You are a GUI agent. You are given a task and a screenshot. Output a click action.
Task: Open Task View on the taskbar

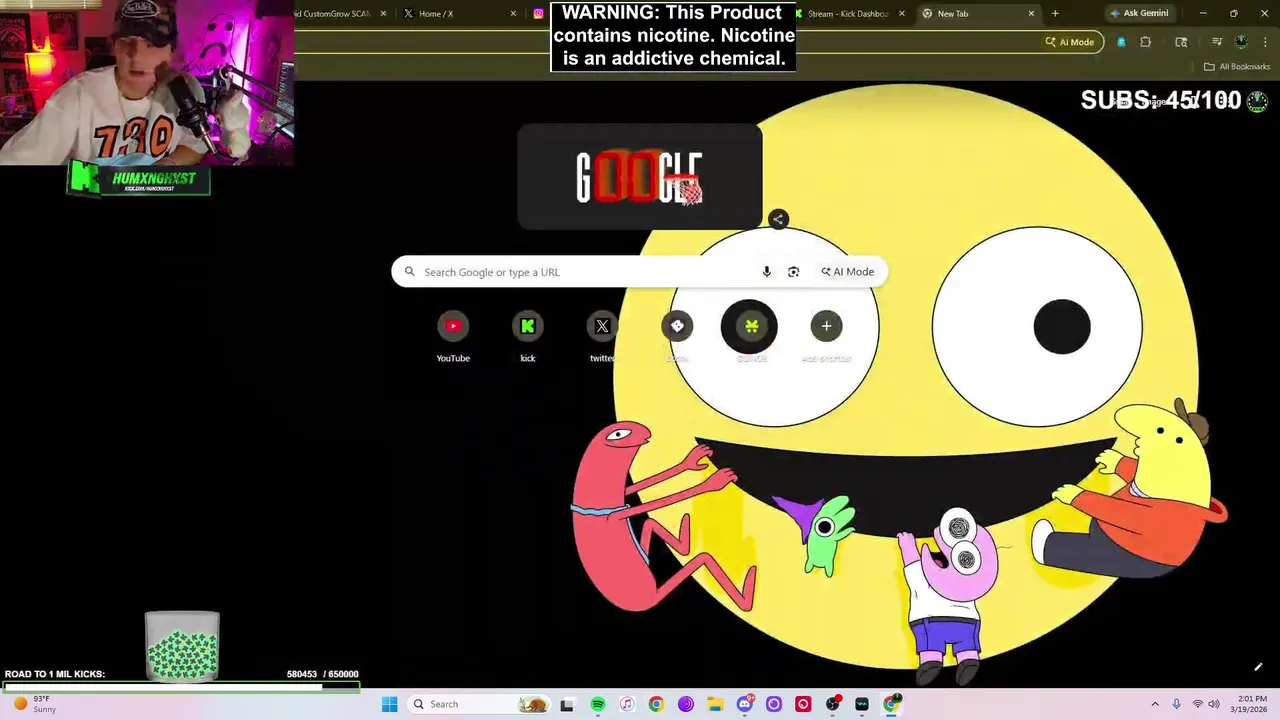point(567,704)
